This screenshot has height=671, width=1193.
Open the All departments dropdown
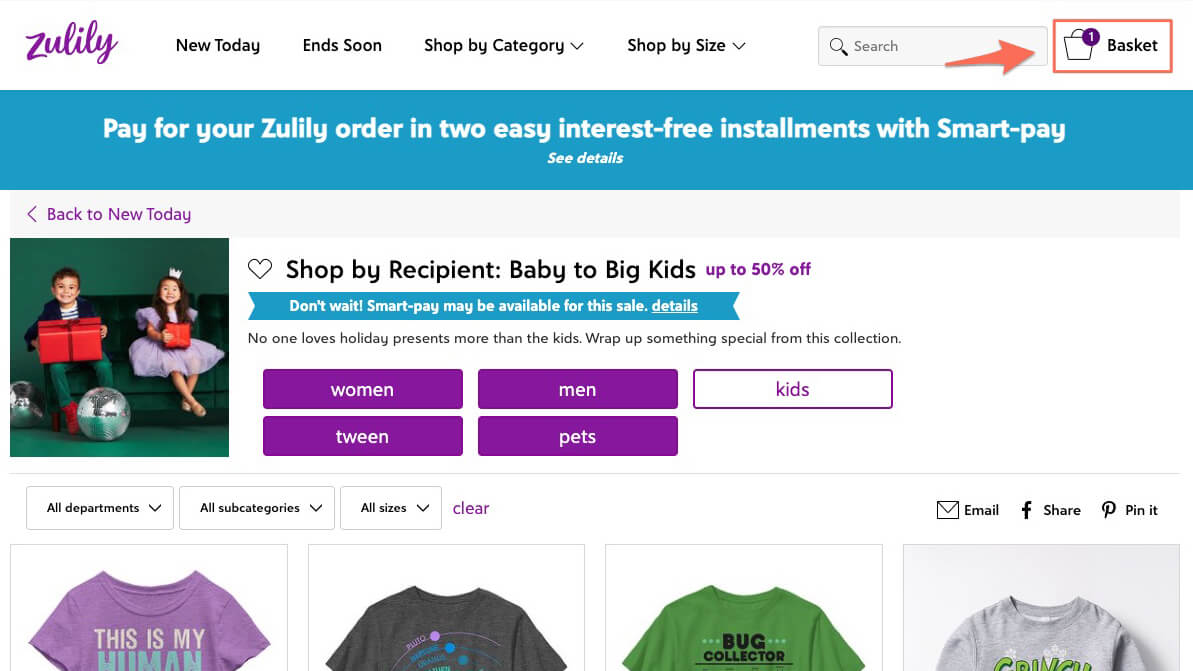click(100, 508)
